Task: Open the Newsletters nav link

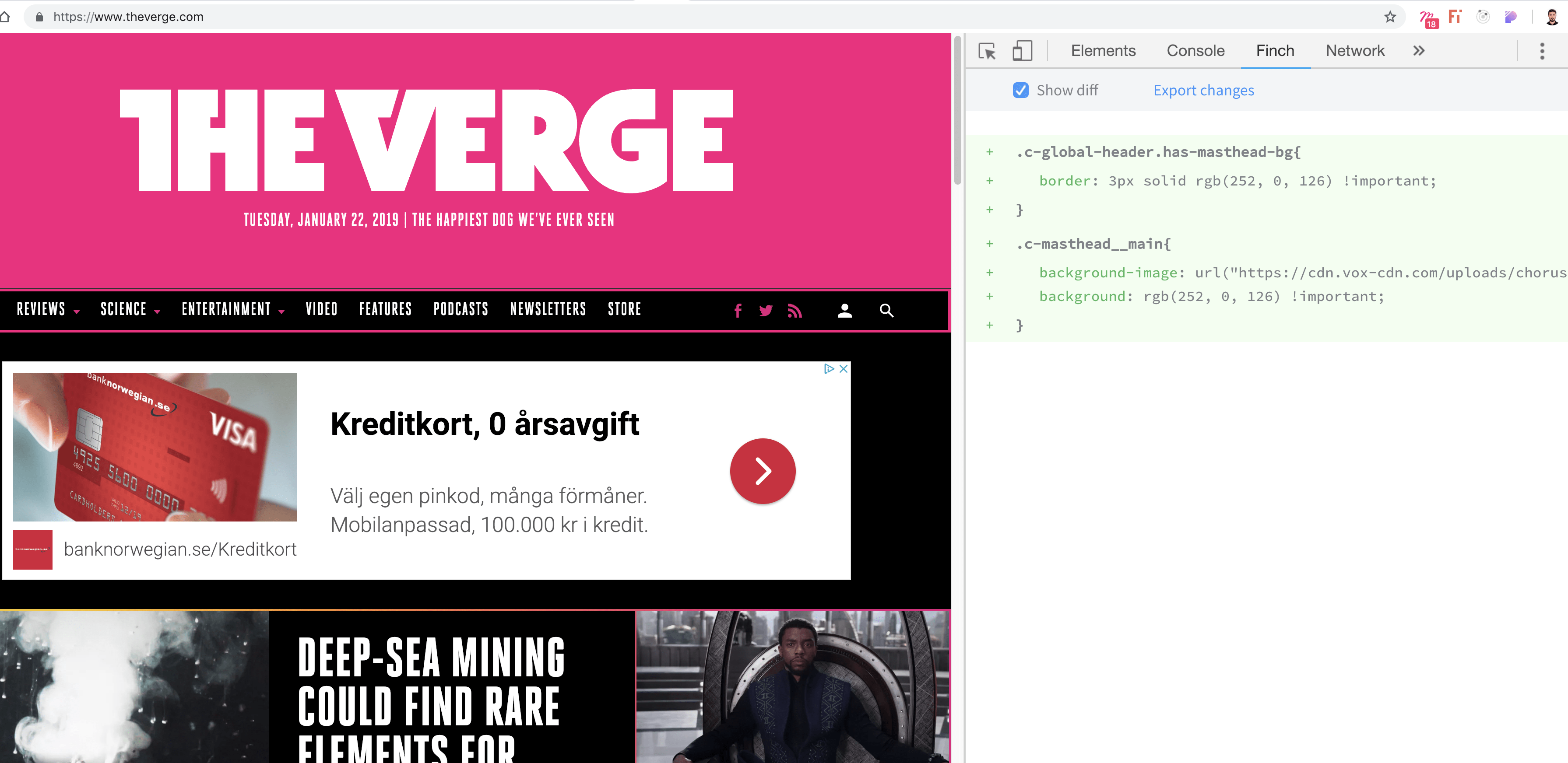Action: click(548, 309)
